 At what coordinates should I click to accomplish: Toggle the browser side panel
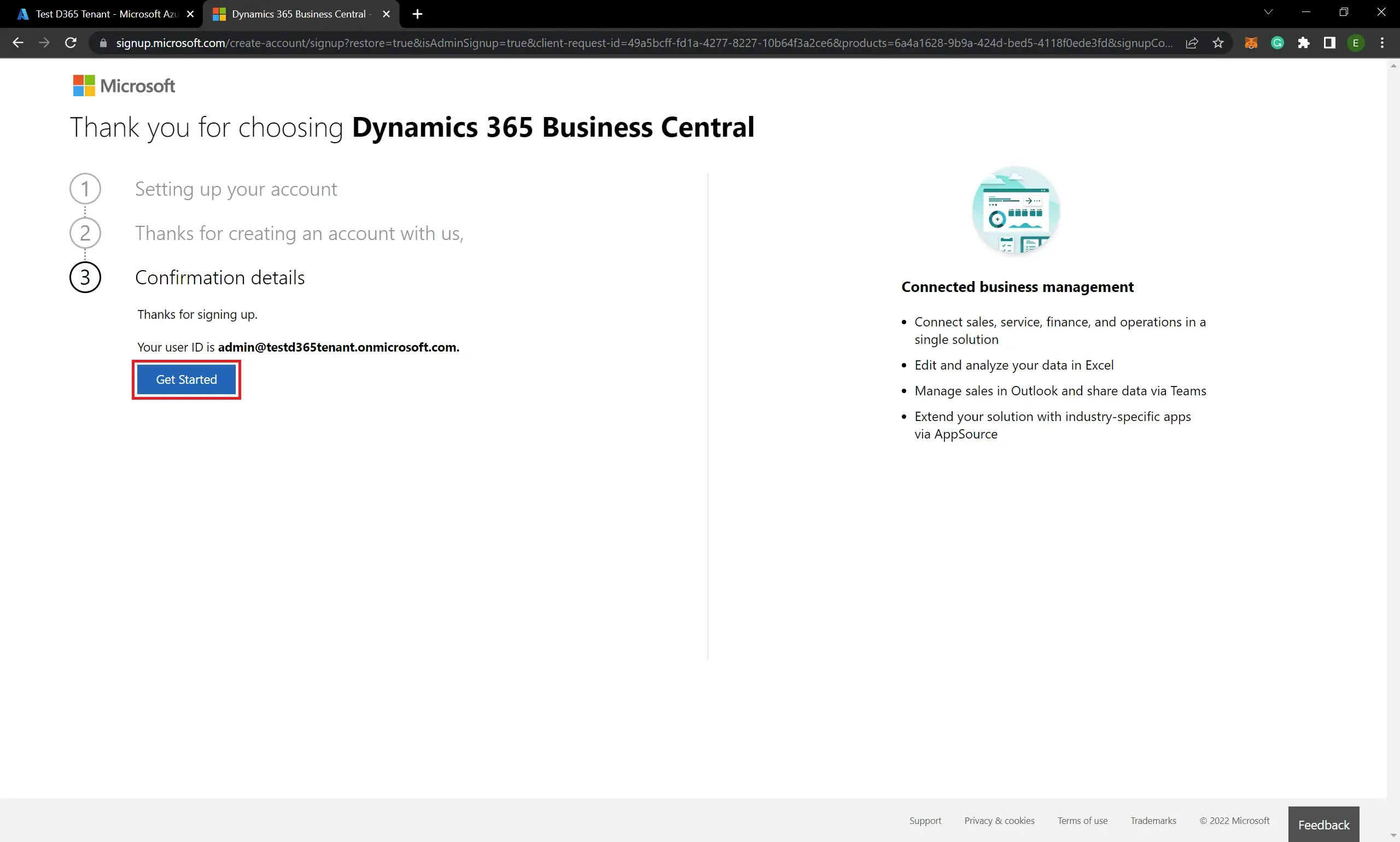coord(1329,43)
